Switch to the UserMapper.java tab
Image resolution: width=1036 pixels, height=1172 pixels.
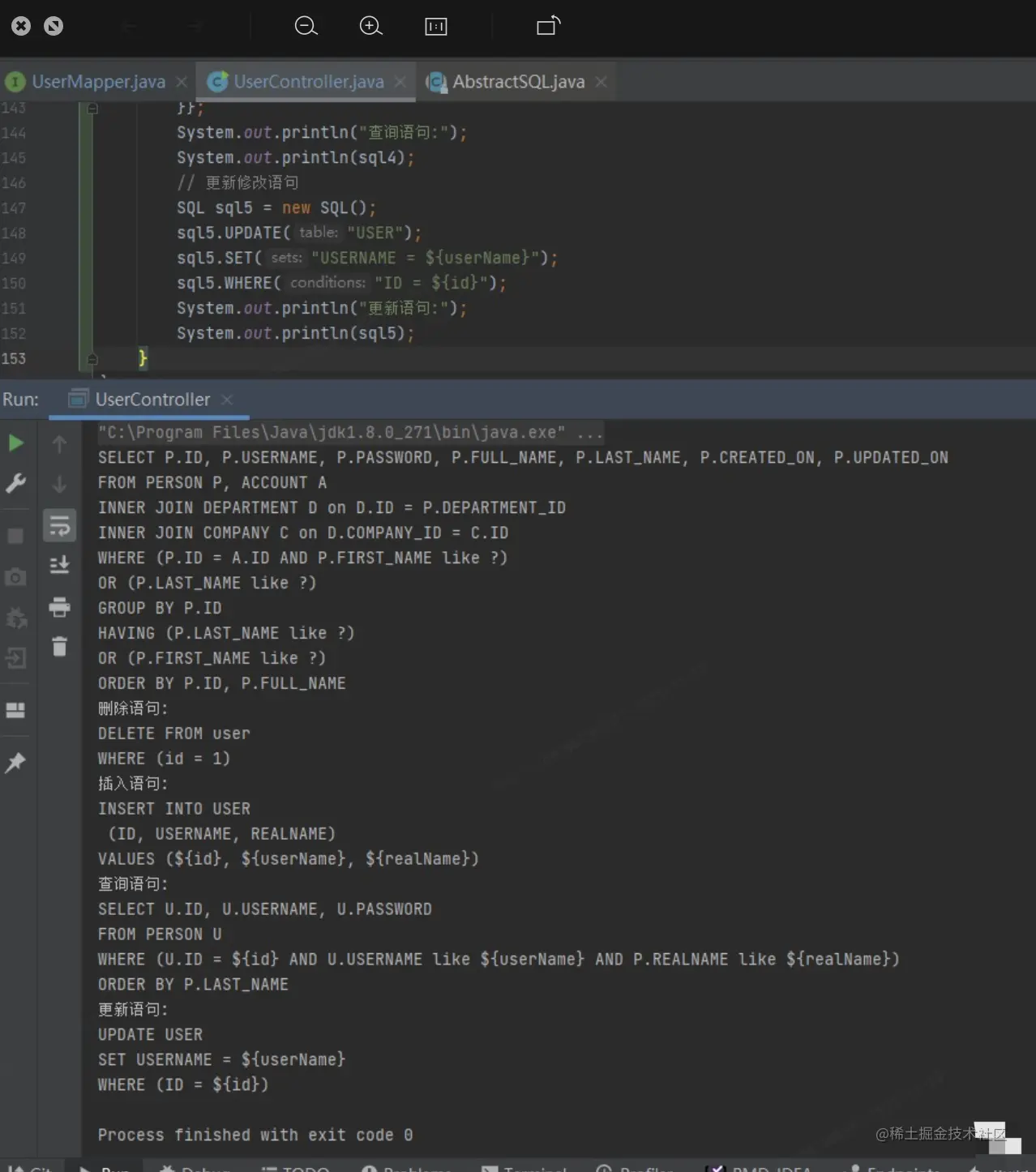click(x=98, y=82)
